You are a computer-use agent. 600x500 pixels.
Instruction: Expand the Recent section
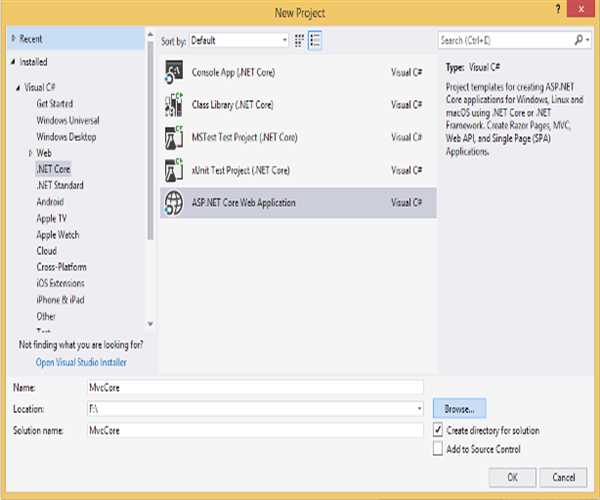[13, 39]
